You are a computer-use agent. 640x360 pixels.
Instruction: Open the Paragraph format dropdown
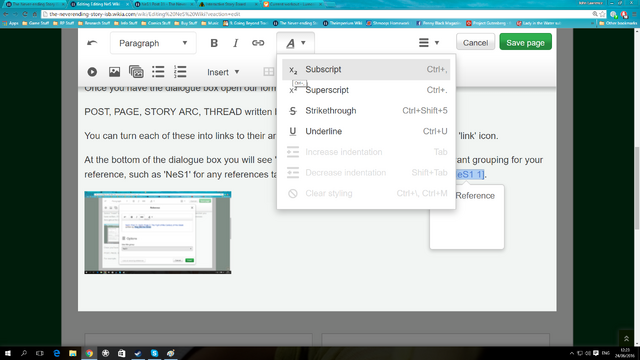click(153, 43)
